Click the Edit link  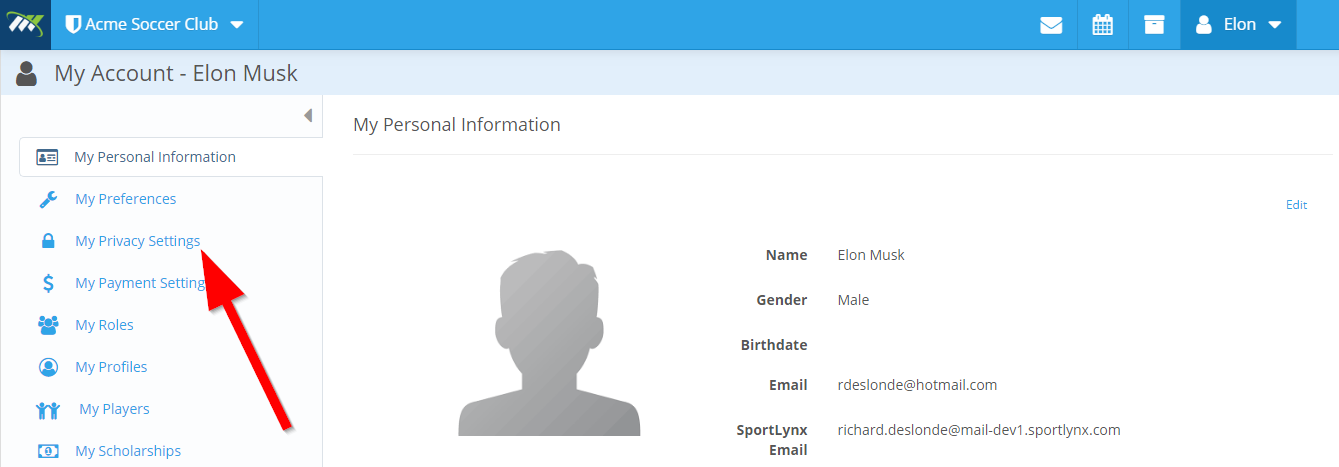click(x=1296, y=205)
